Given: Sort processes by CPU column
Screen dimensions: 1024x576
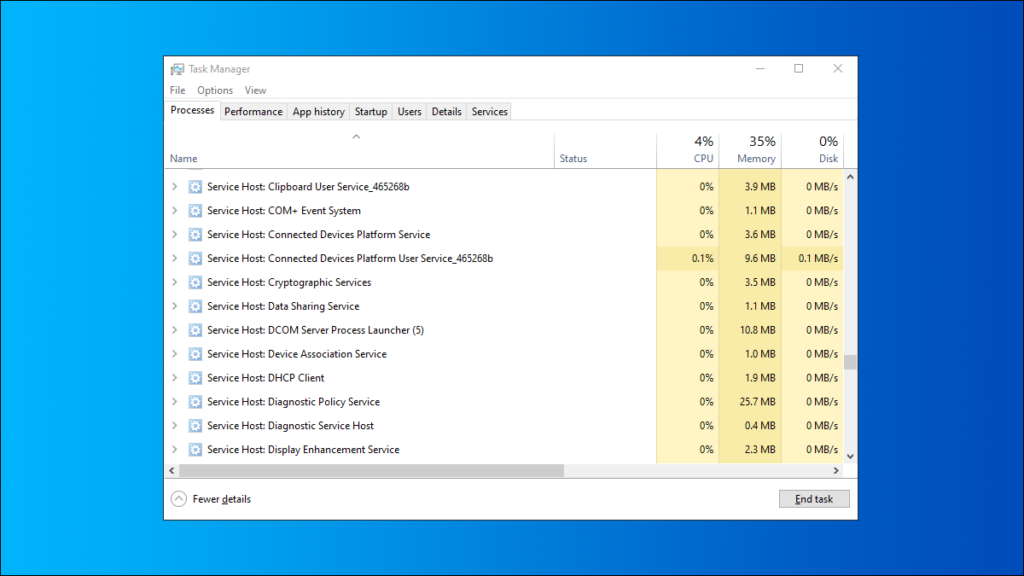Looking at the screenshot, I should pos(688,152).
